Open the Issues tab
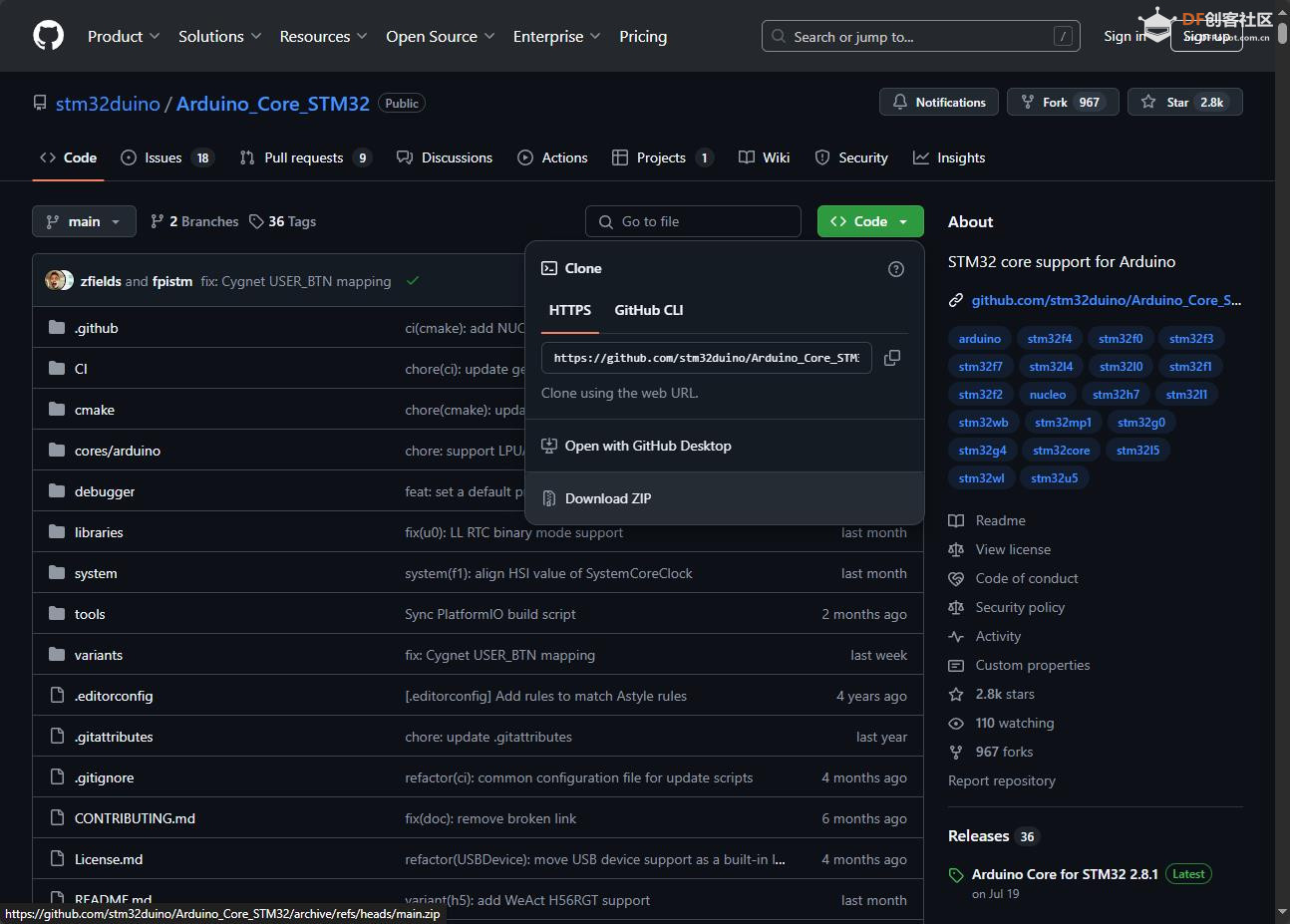1290x924 pixels. coord(166,157)
